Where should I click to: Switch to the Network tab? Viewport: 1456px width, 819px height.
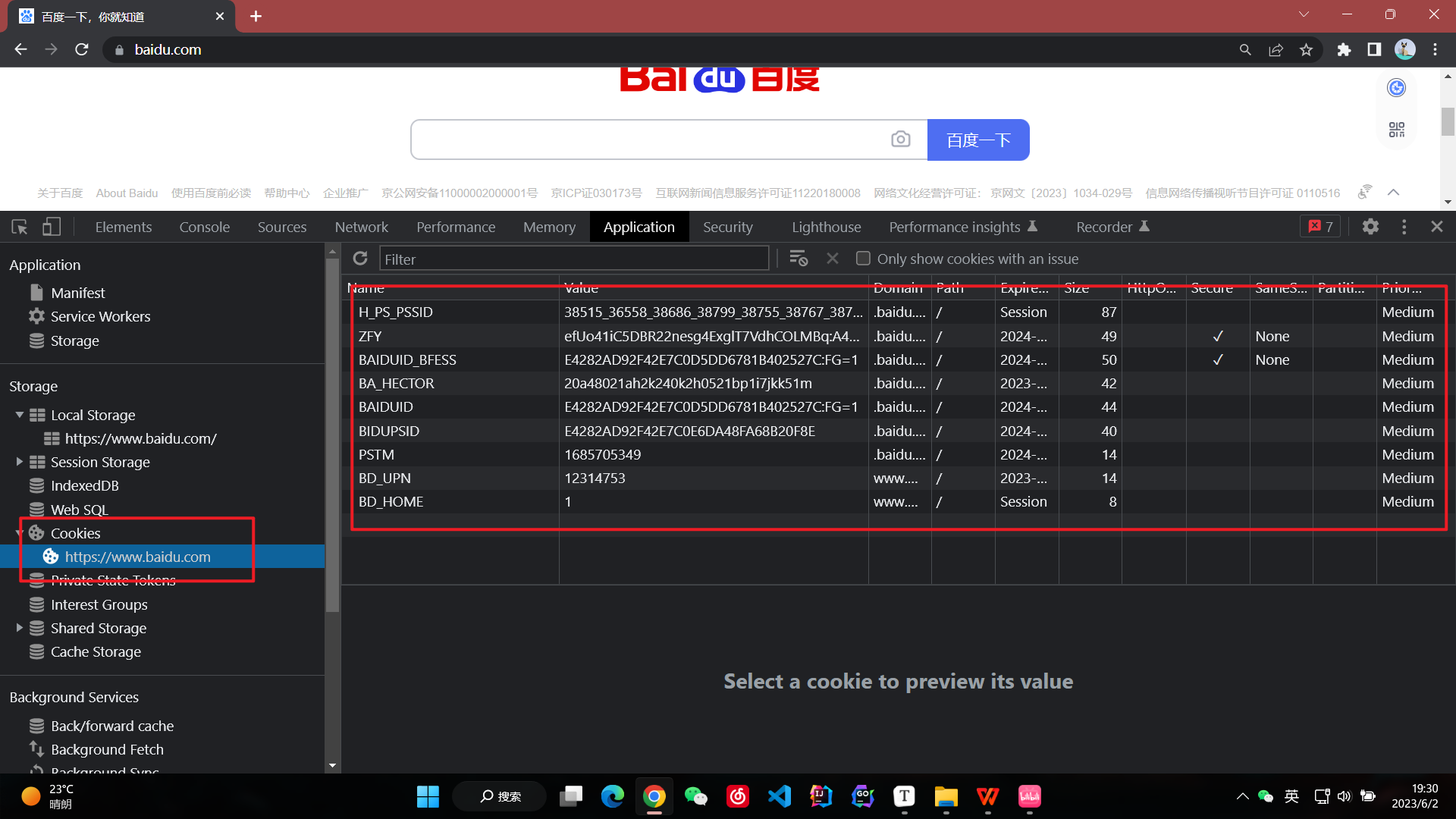coord(361,227)
